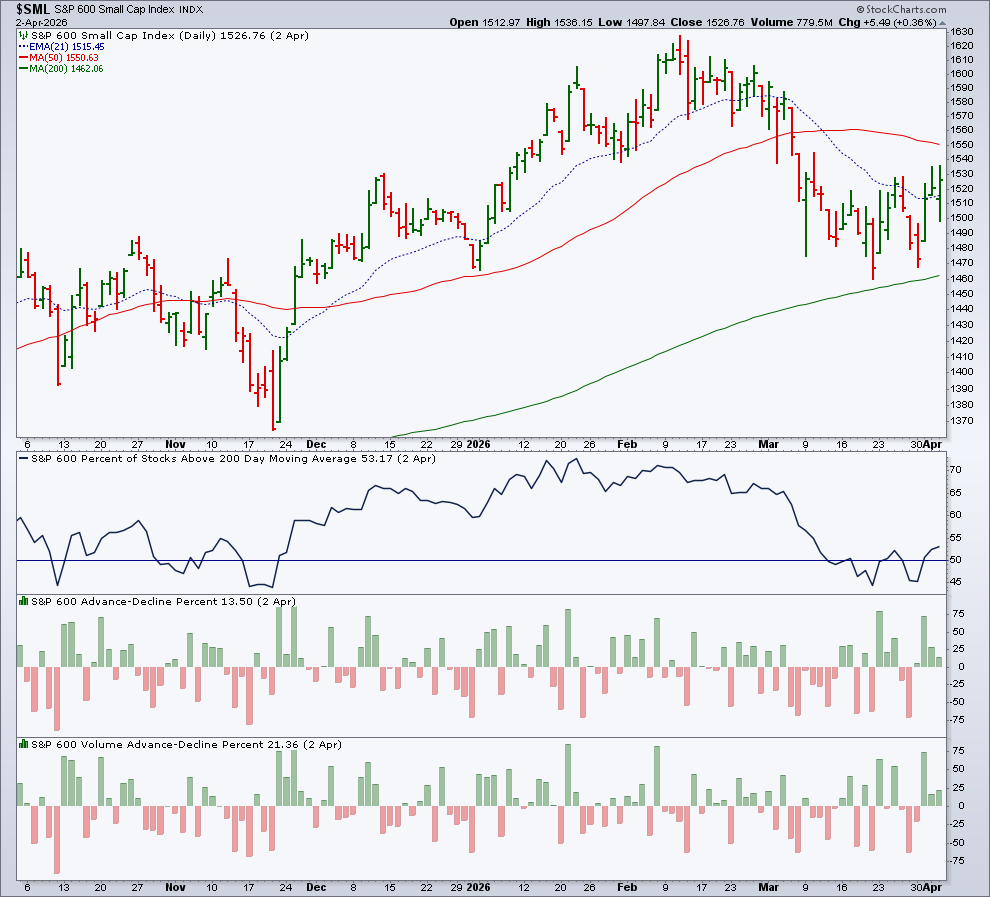The image size is (990, 897).
Task: Click the green MA(200) legend line marker
Action: coord(22,68)
